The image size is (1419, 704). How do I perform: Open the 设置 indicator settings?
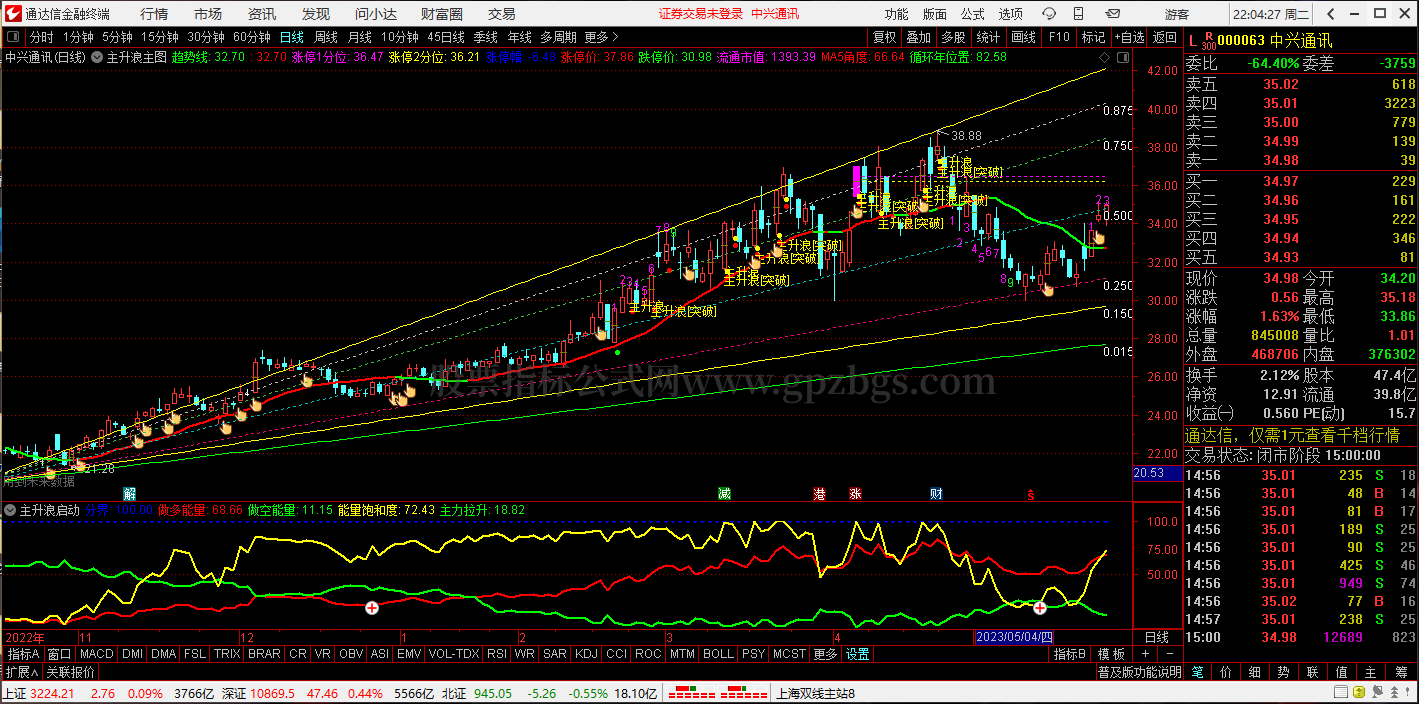858,654
